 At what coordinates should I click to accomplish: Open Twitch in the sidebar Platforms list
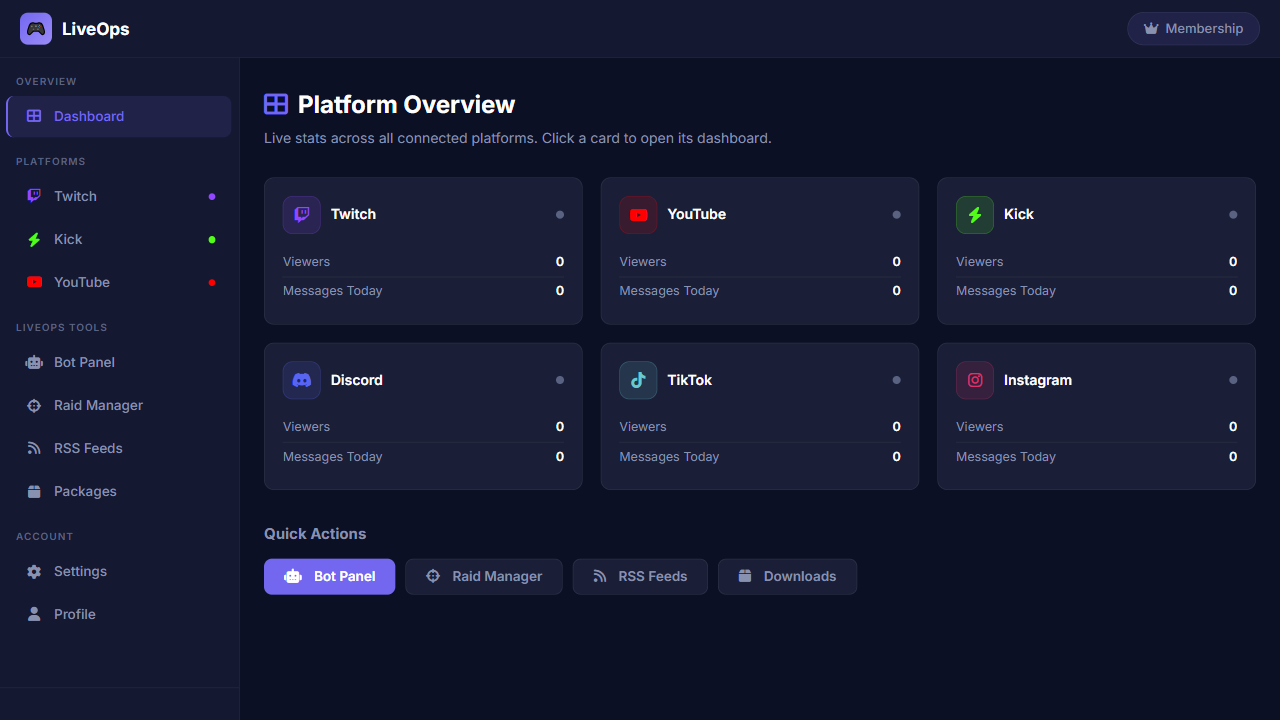pos(119,196)
